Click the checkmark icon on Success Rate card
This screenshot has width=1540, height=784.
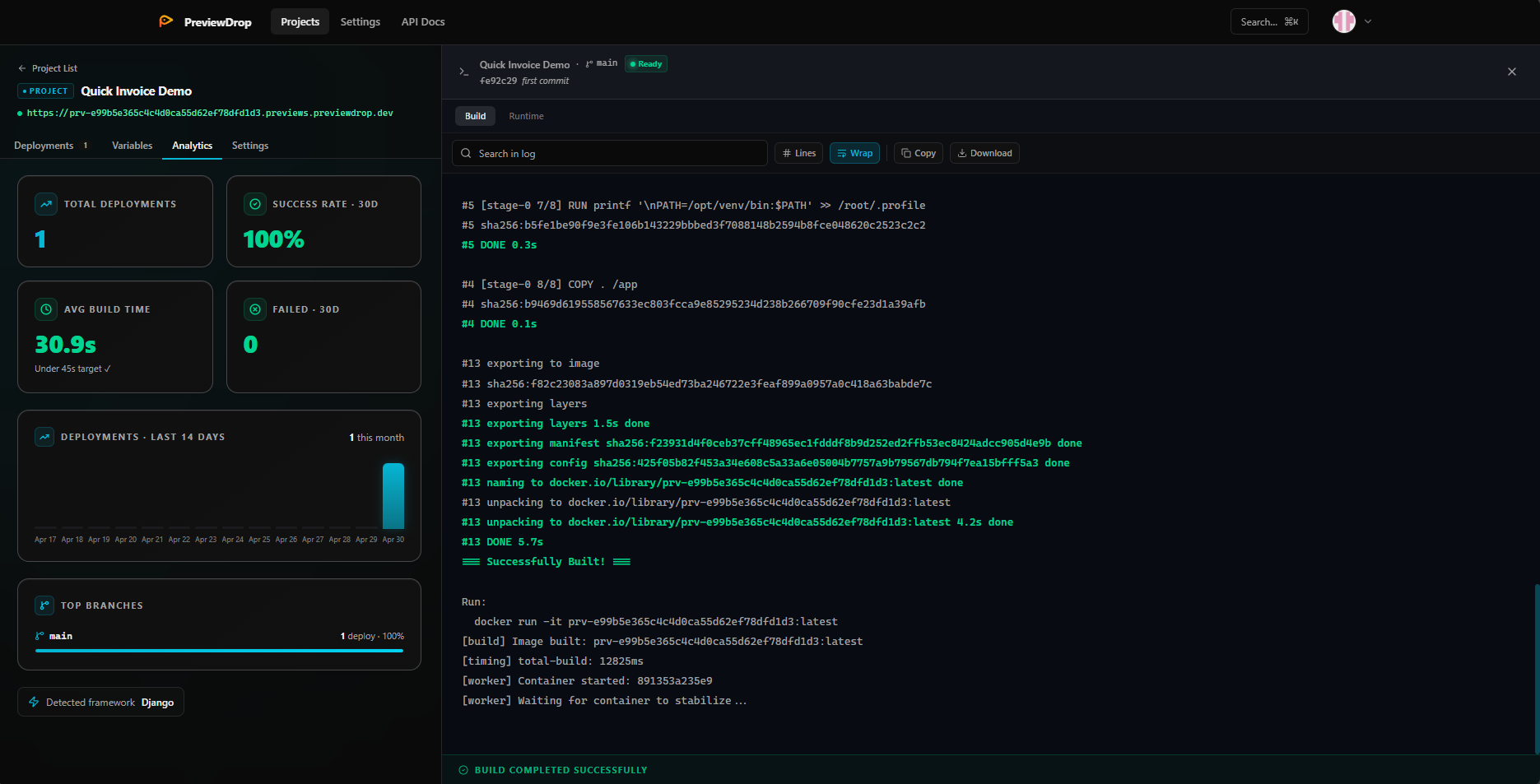coord(256,203)
